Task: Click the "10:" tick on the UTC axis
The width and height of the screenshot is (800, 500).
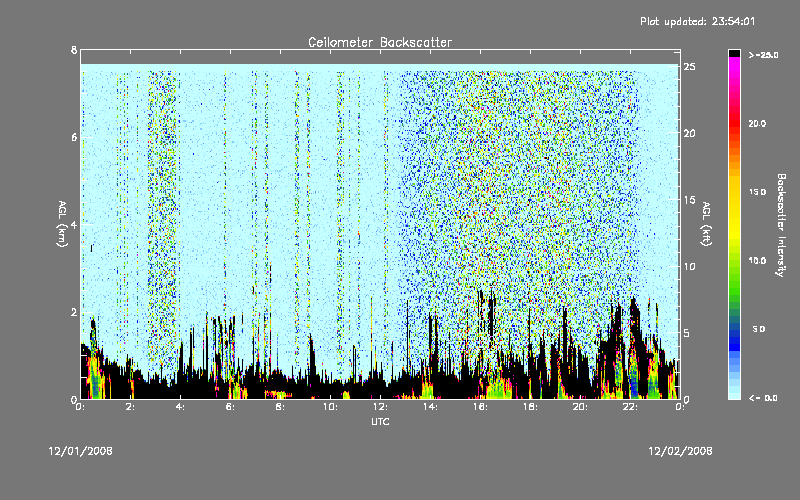Action: tap(331, 407)
